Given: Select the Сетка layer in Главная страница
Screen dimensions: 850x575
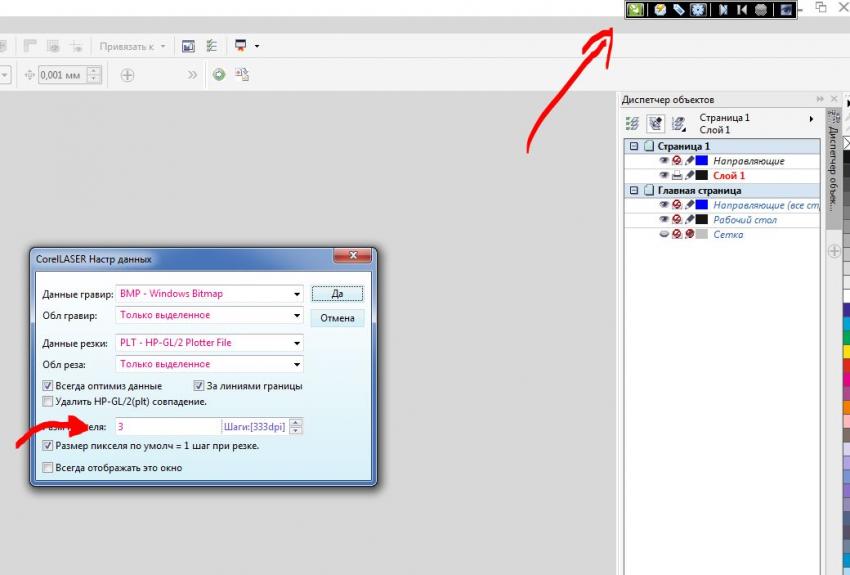Looking at the screenshot, I should pos(727,234).
